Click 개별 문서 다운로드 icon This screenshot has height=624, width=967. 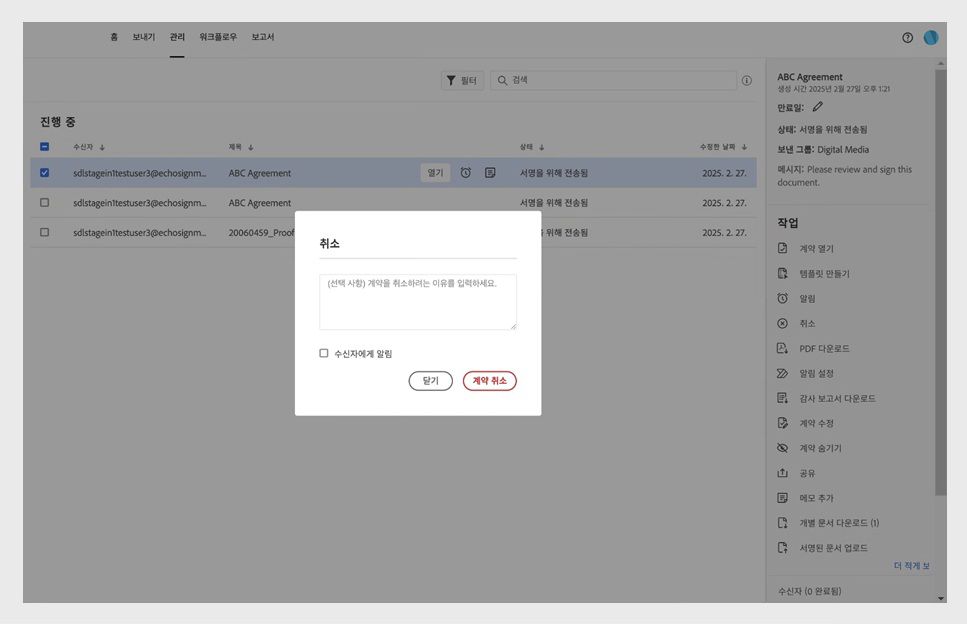[783, 523]
